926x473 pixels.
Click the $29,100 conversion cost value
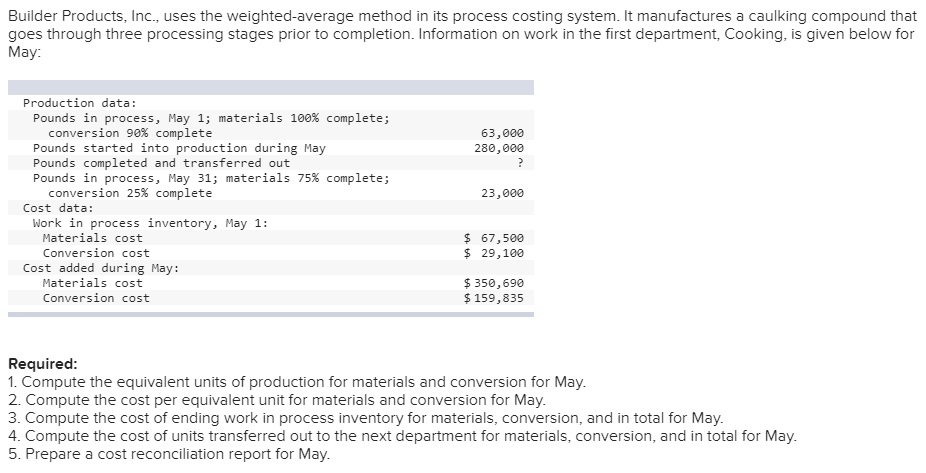pos(494,253)
